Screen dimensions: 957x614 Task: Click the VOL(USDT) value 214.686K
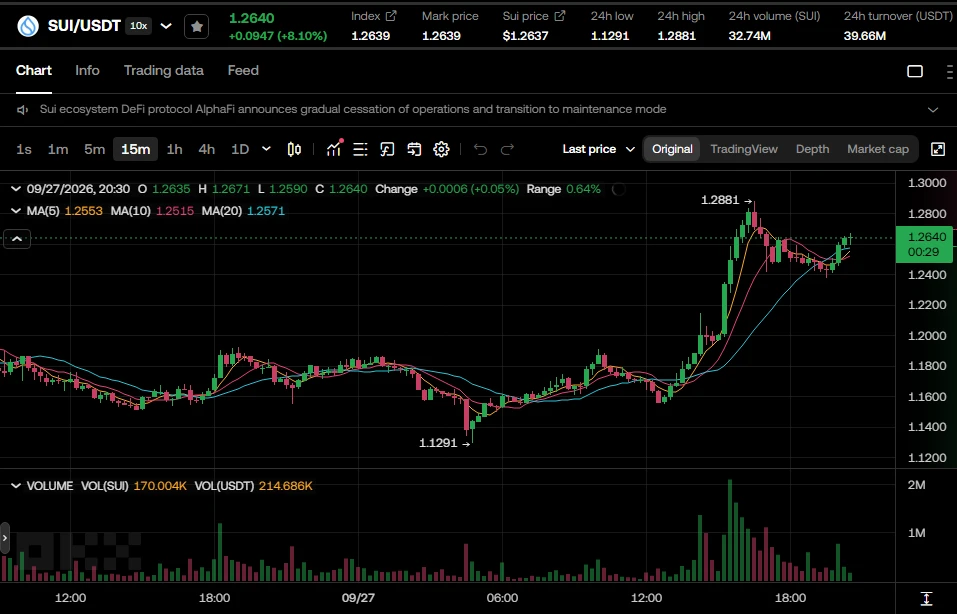point(286,486)
